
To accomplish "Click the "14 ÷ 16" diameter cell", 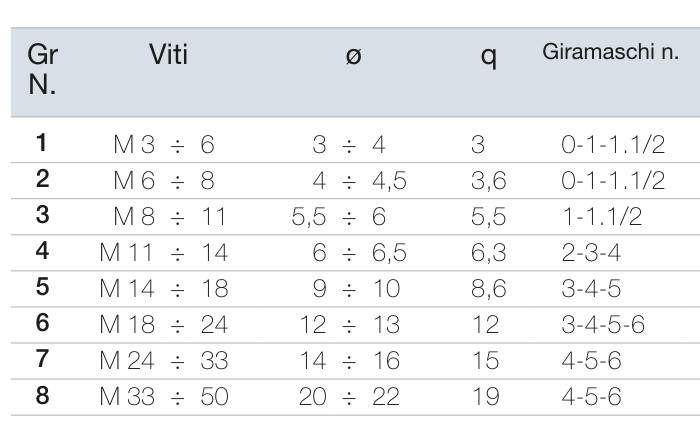I will pyautogui.click(x=348, y=360).
